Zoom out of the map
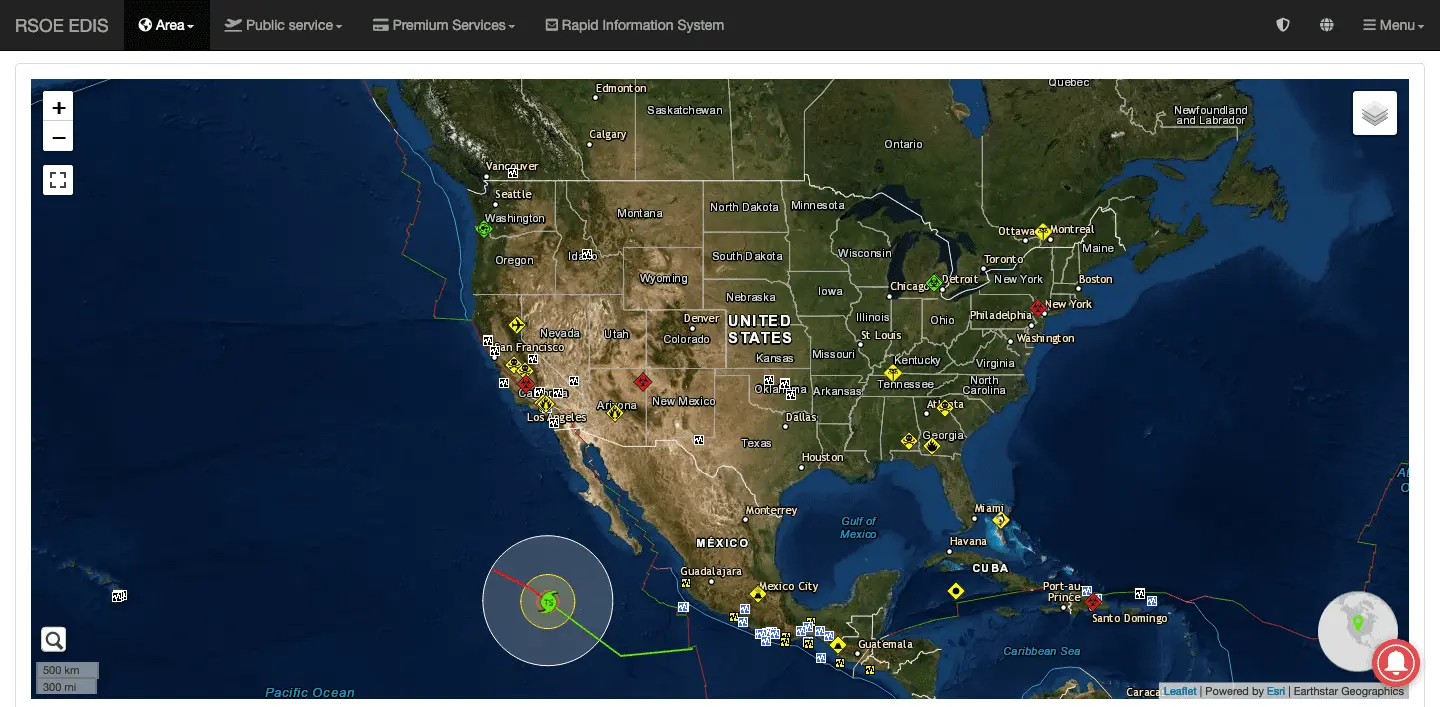Viewport: 1440px width, 707px height. [x=58, y=137]
